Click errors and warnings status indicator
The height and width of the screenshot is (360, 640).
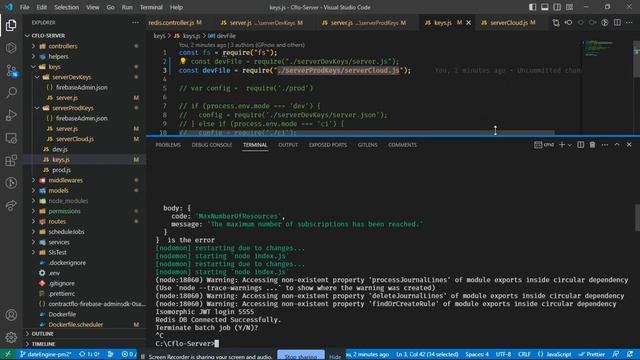[x=129, y=354]
